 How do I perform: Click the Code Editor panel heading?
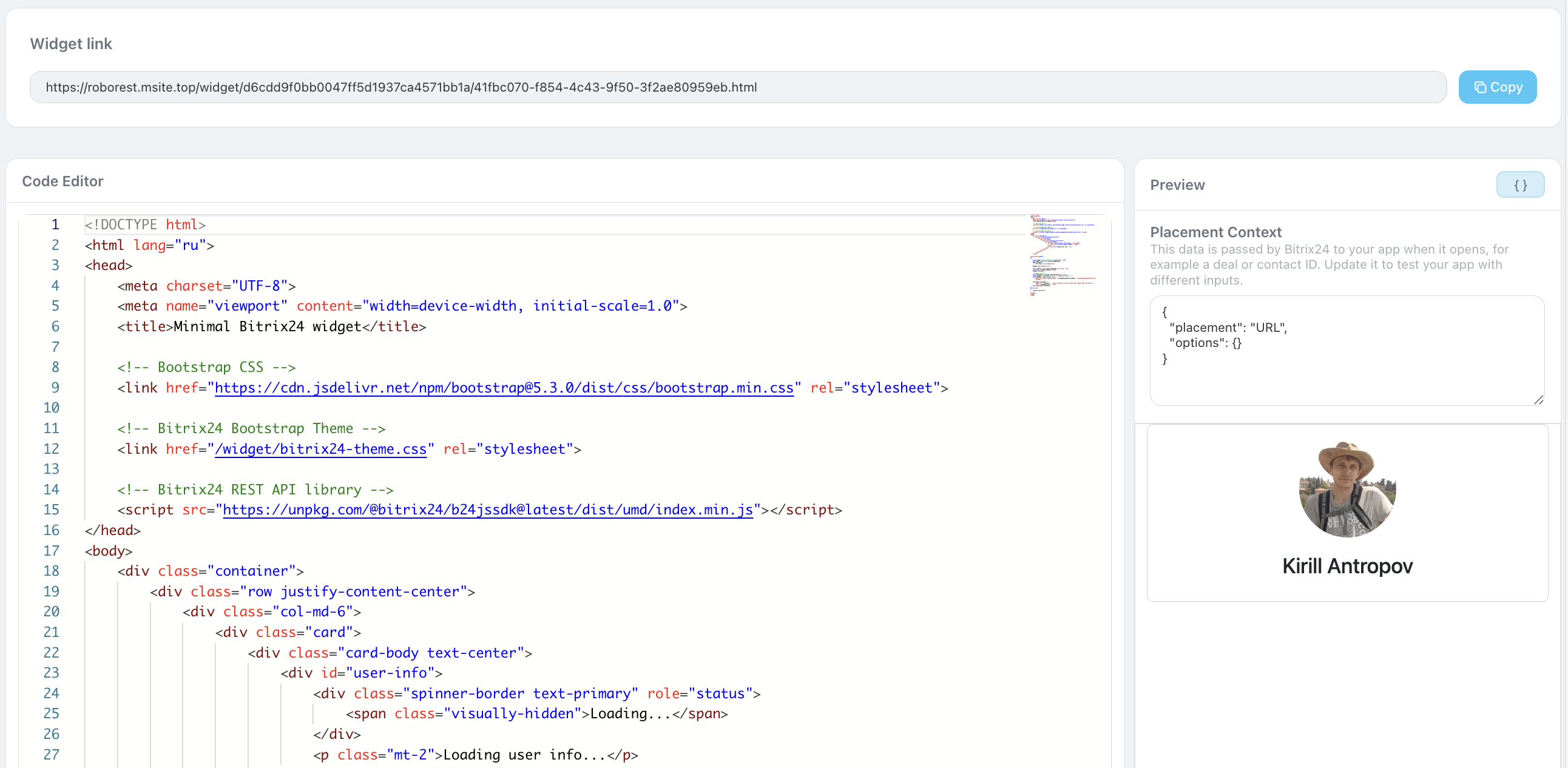pyautogui.click(x=63, y=181)
